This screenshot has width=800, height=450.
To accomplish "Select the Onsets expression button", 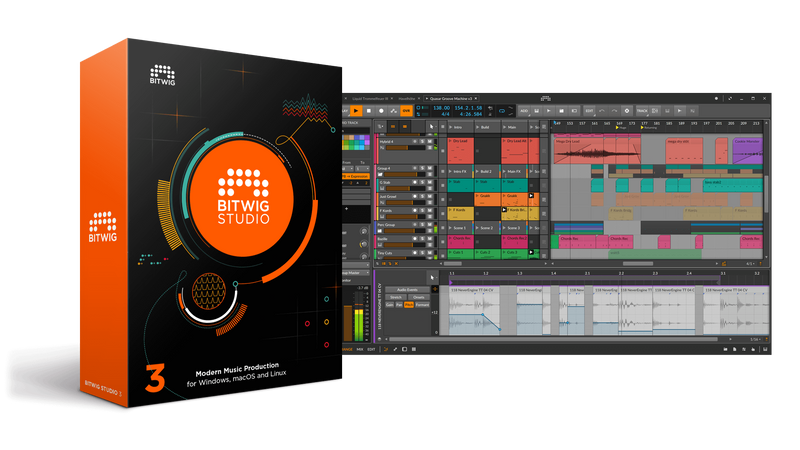I will coord(419,297).
